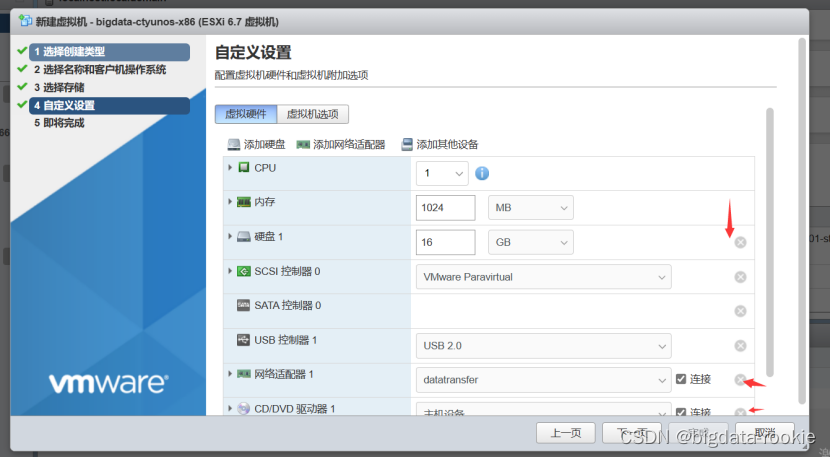Expand the 硬盘 1 row
Screen dimensions: 831x457
click(230, 236)
